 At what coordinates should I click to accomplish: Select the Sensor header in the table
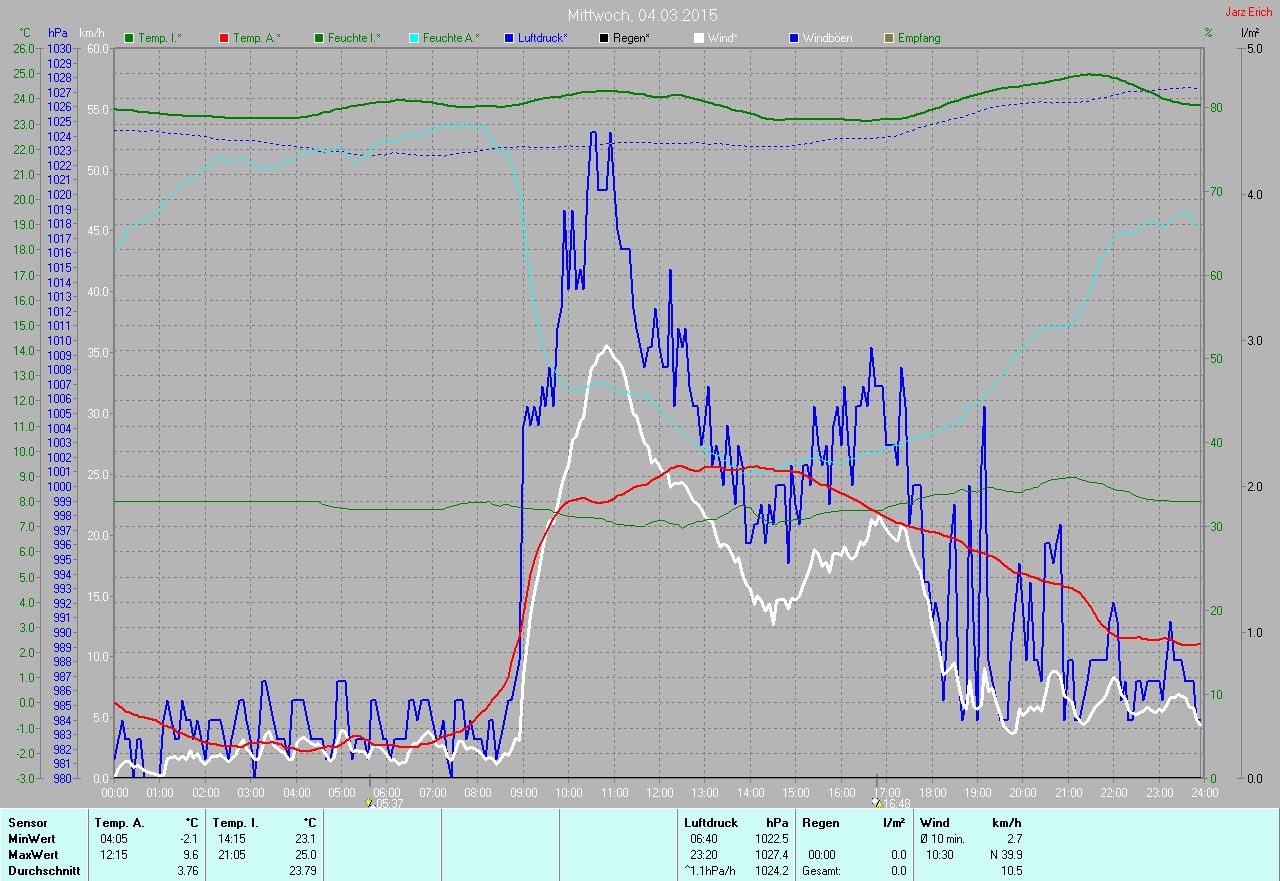click(x=27, y=822)
